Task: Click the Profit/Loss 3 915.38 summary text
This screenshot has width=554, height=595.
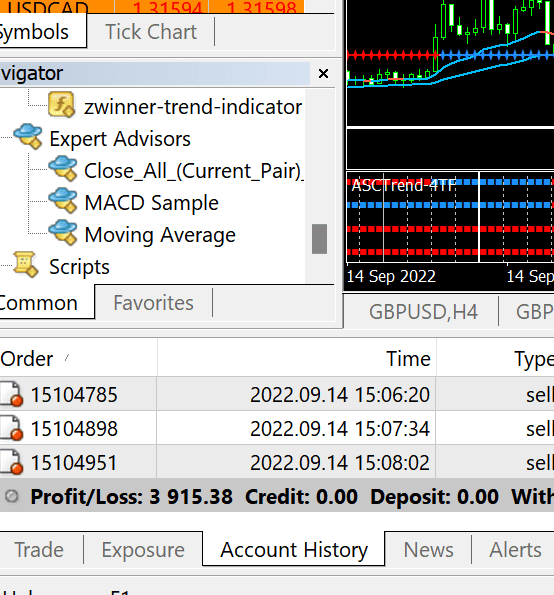Action: 131,497
